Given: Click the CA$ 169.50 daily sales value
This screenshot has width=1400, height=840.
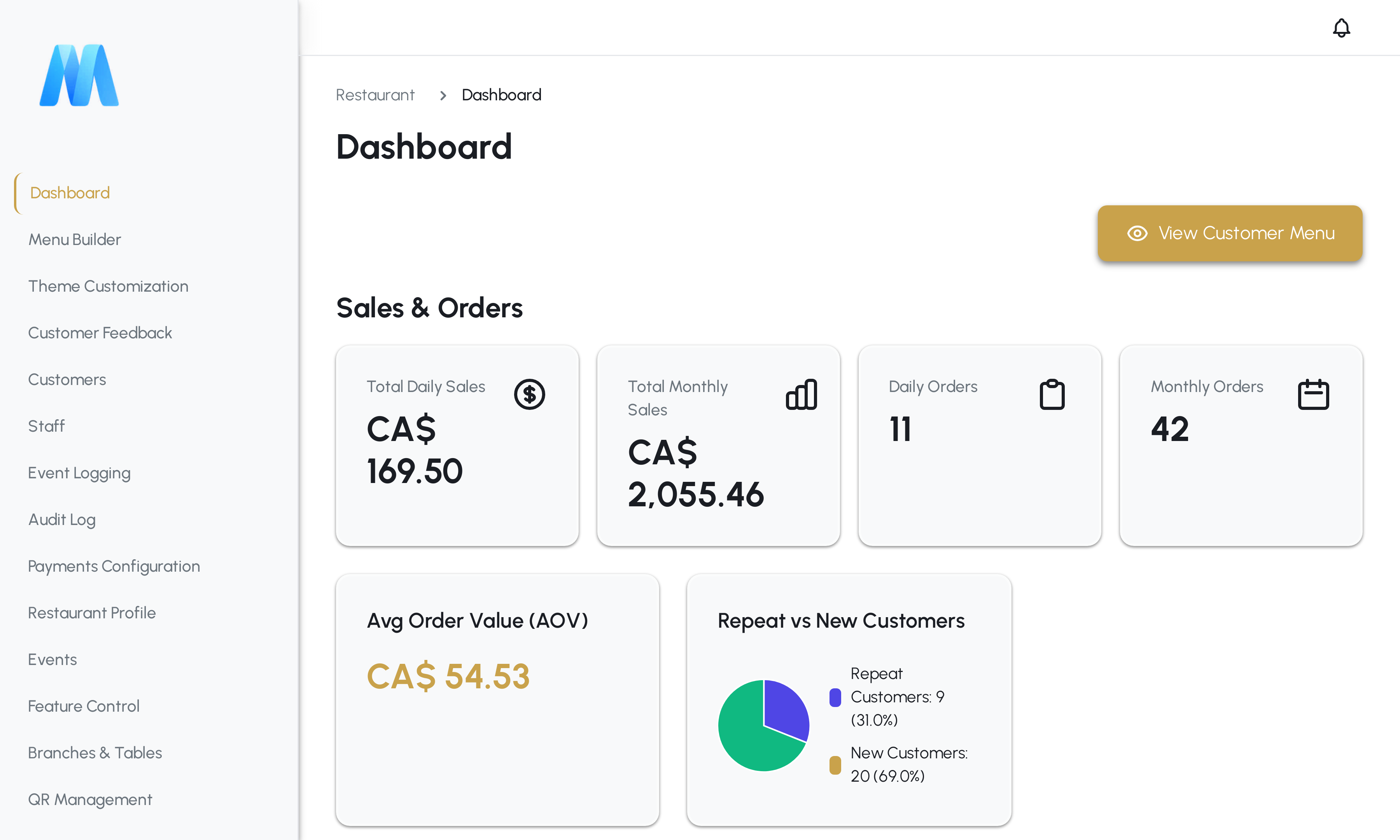Looking at the screenshot, I should tap(414, 450).
